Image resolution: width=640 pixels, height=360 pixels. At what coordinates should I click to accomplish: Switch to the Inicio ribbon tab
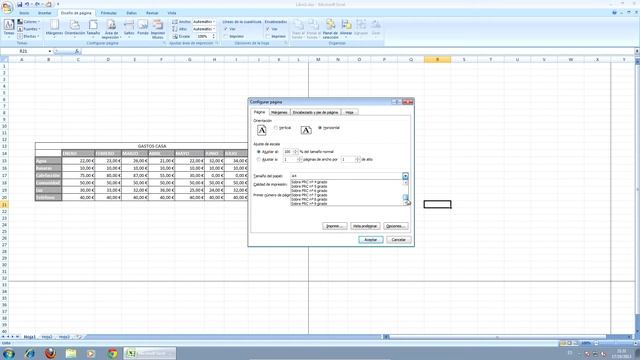coord(24,13)
